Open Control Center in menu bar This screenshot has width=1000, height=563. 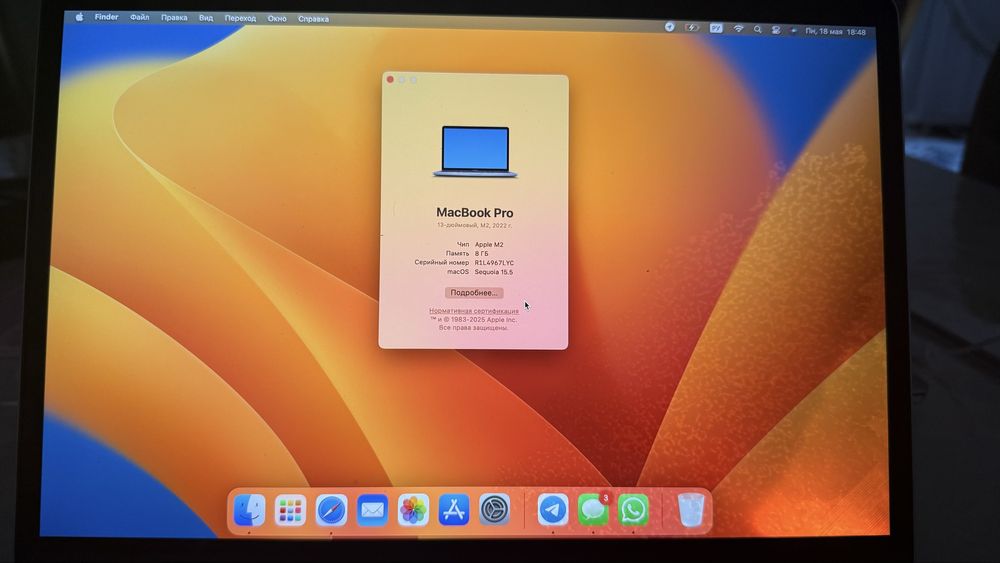point(776,30)
